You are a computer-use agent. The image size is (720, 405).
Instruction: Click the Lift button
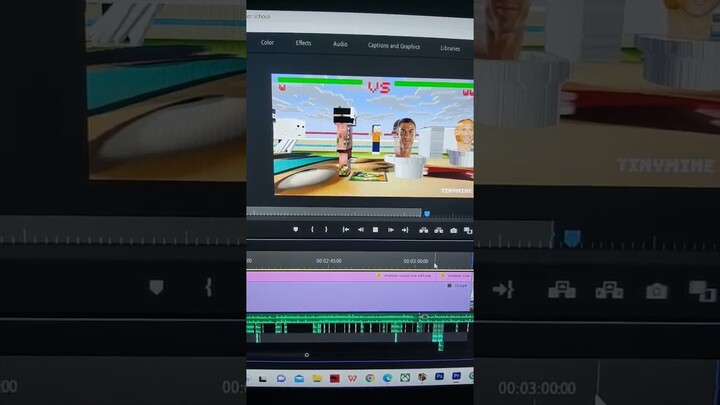423,231
